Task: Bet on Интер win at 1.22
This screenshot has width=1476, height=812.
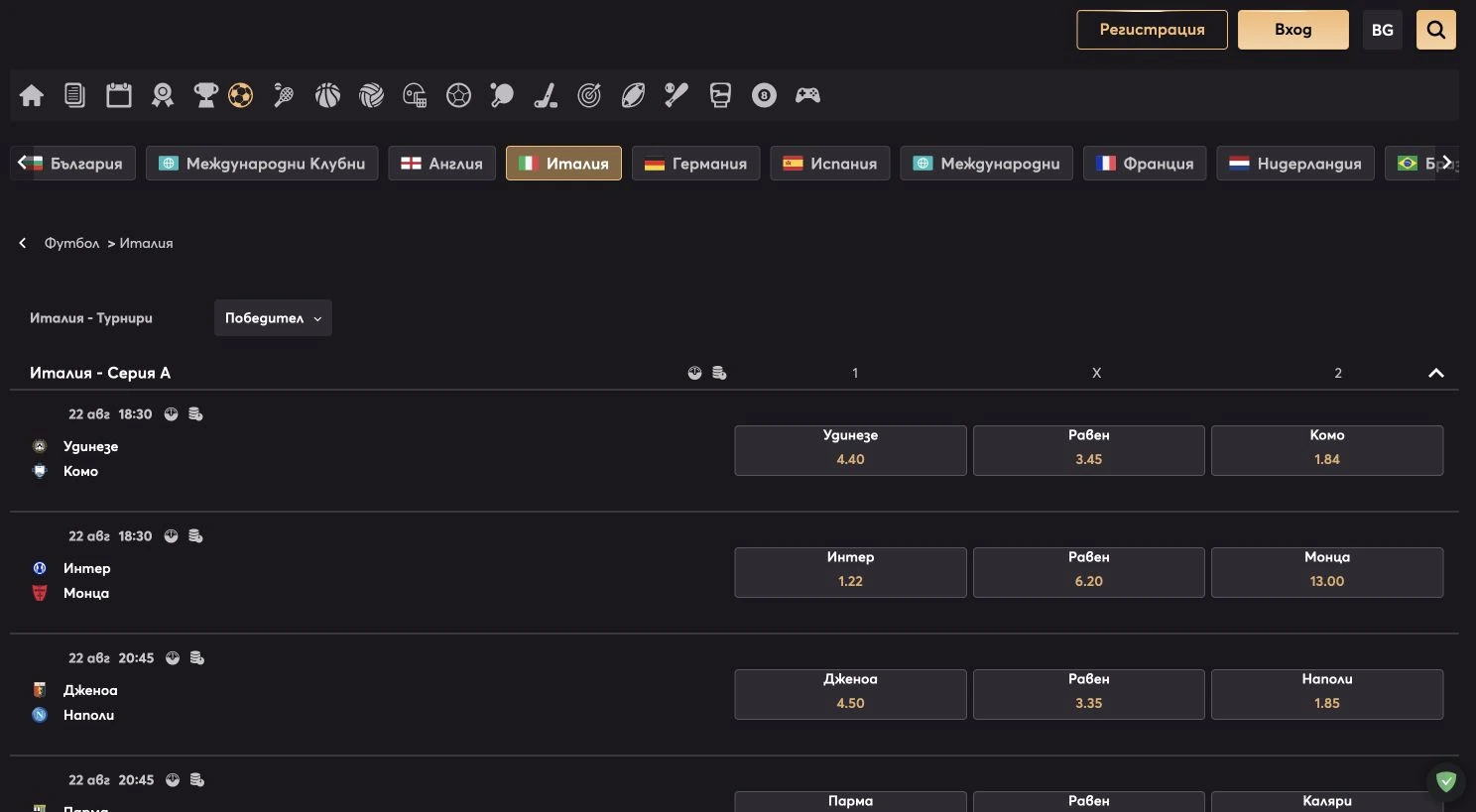Action: (850, 572)
